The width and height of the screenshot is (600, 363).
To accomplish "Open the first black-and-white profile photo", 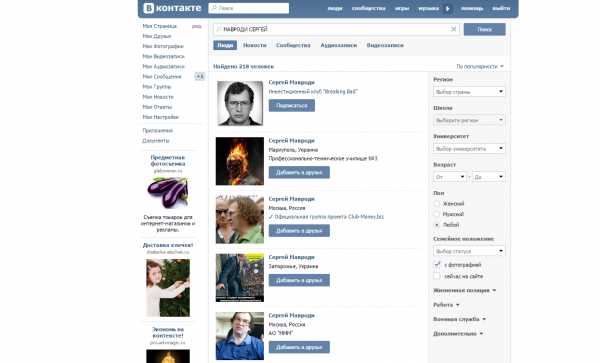I will (240, 103).
